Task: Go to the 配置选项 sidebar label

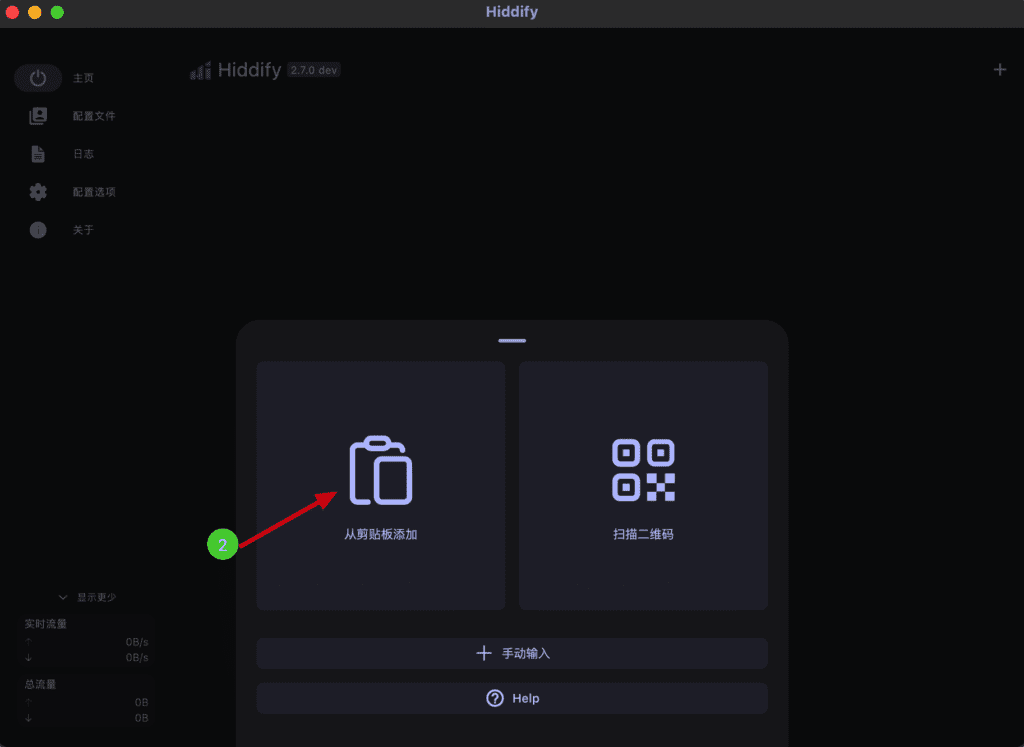Action: click(x=94, y=192)
